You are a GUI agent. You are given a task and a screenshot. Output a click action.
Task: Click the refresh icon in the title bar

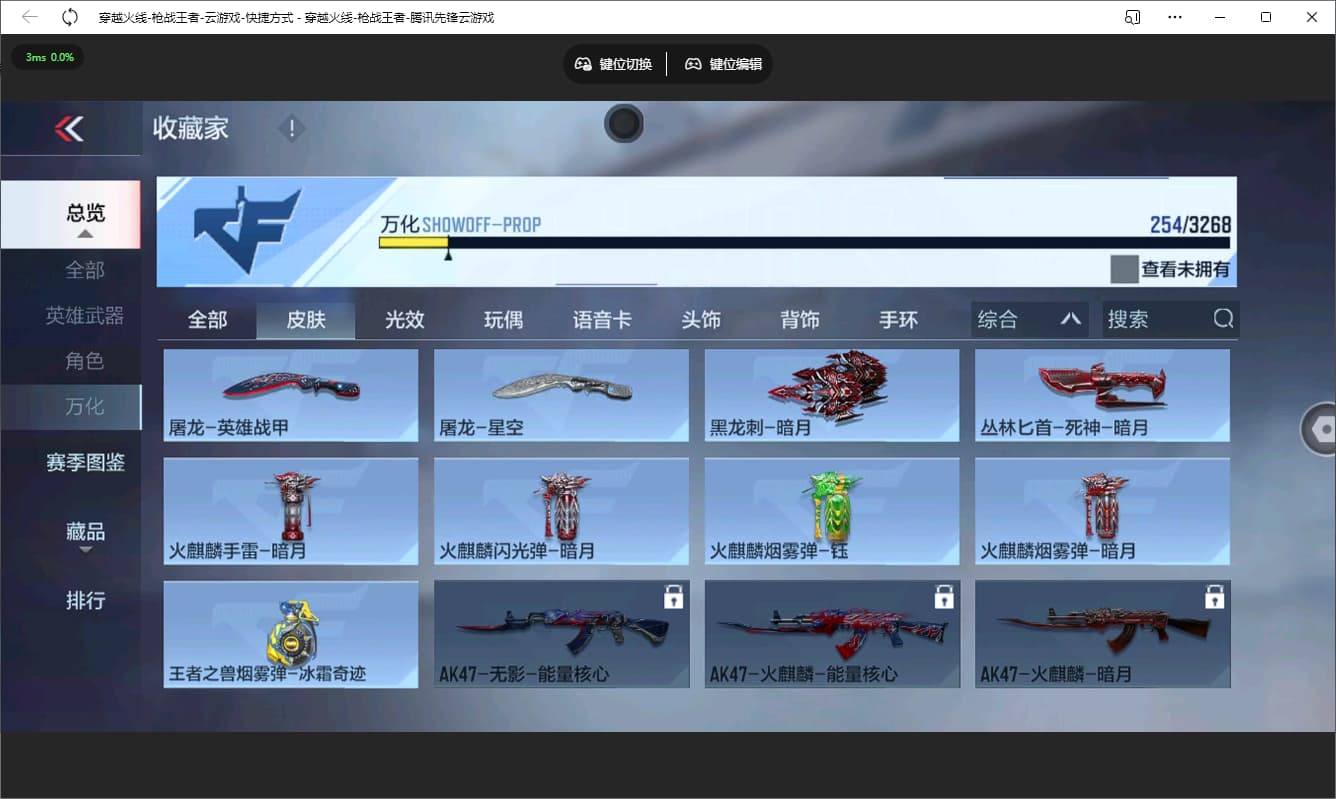[68, 16]
